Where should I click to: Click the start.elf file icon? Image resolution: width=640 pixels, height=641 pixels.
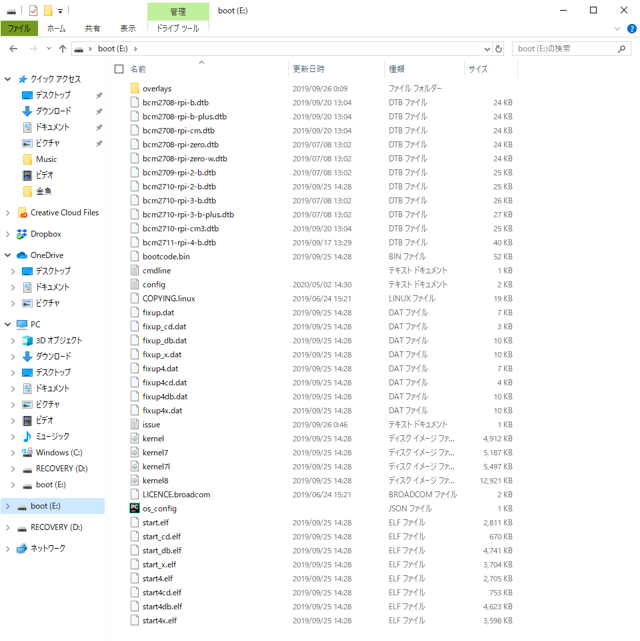pos(134,522)
